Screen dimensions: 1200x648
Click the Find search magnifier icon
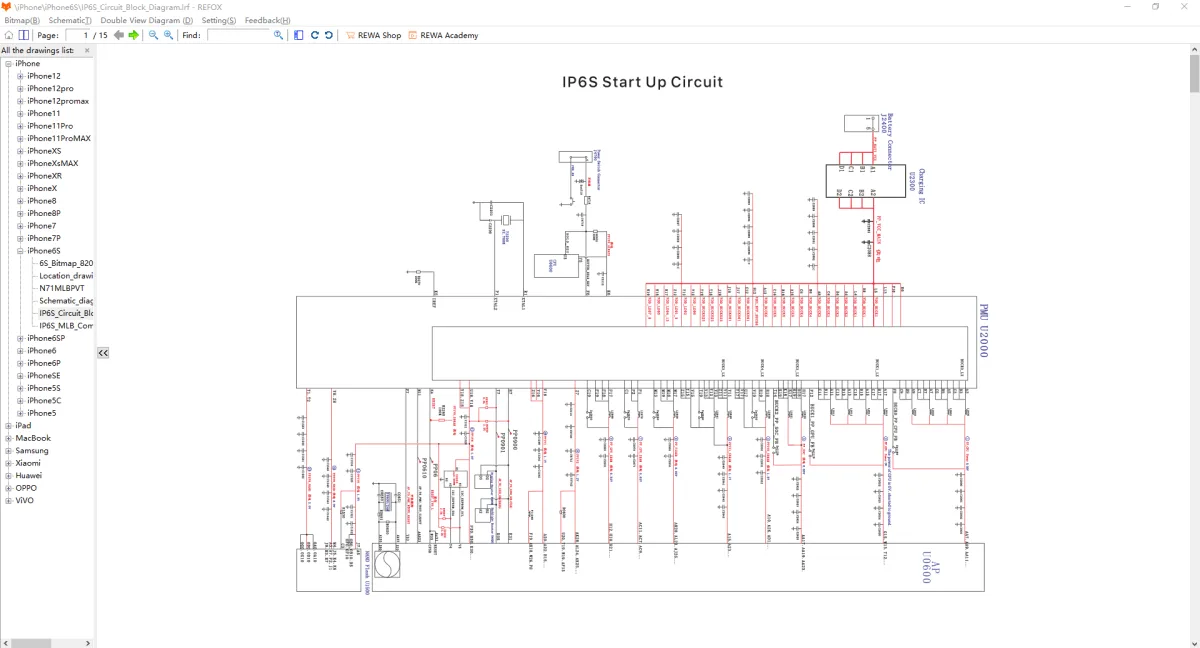279,35
